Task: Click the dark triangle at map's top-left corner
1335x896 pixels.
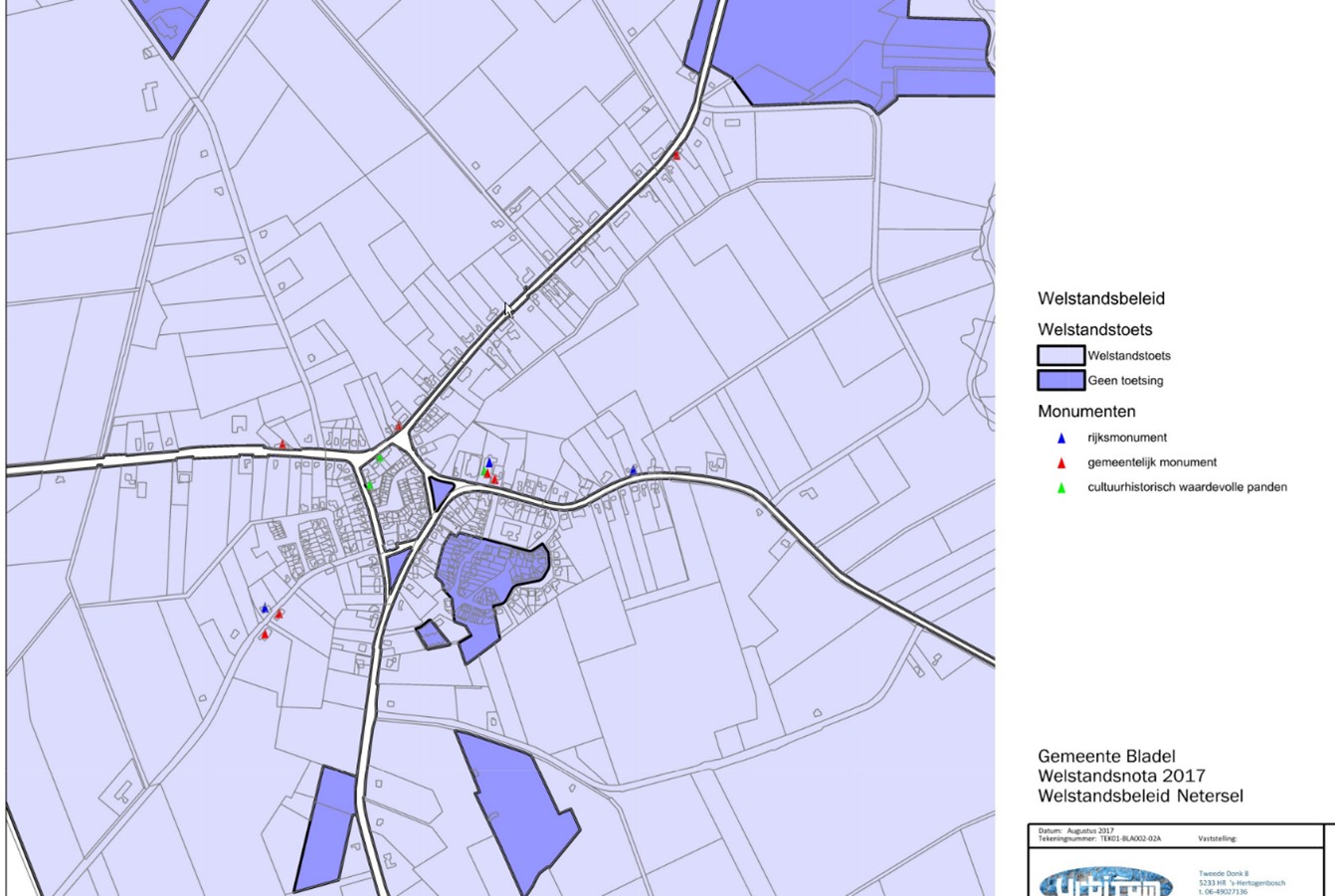Action: 171,24
